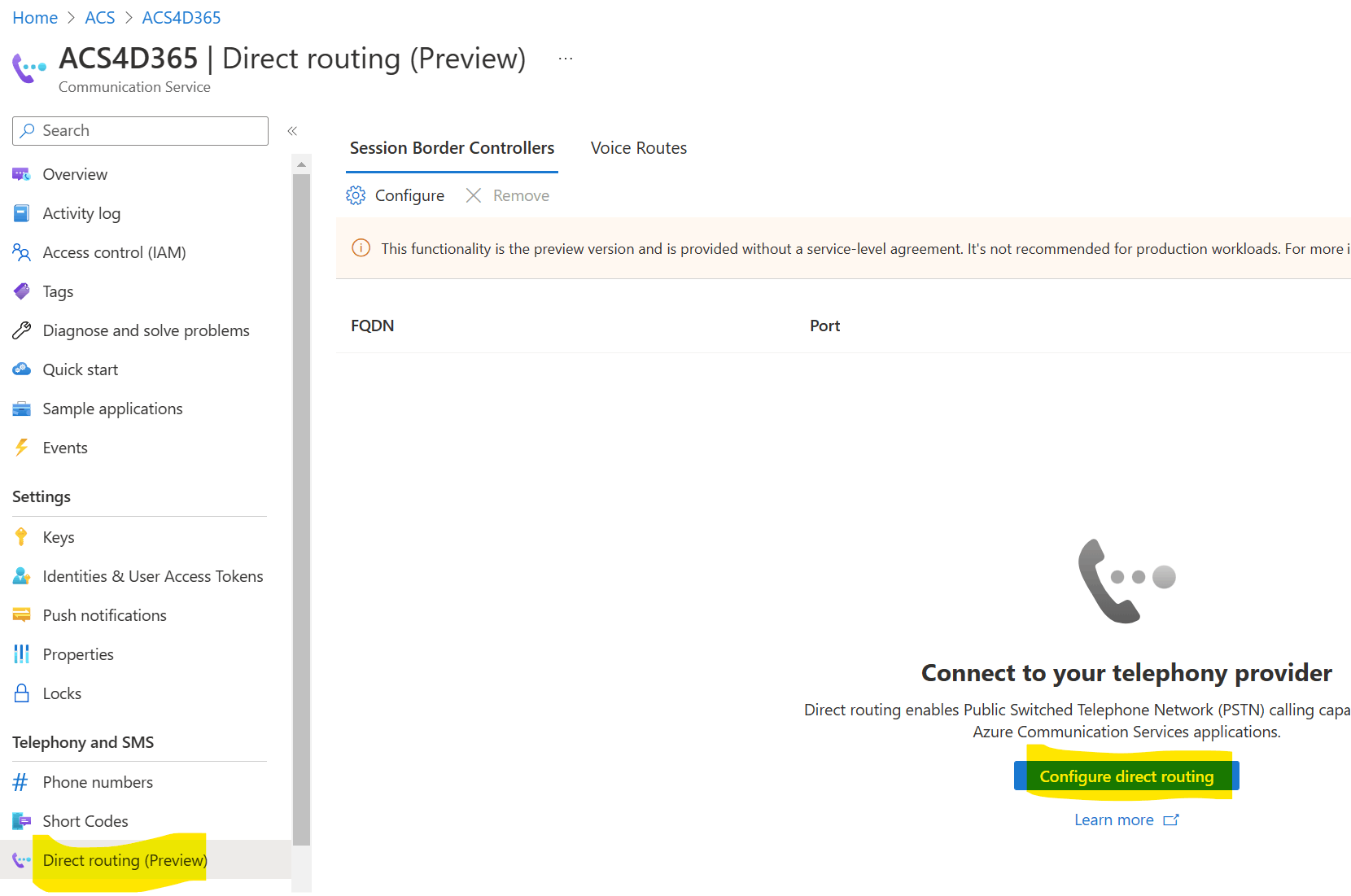Click the Configure toolbar button
The width and height of the screenshot is (1351, 896).
[396, 195]
